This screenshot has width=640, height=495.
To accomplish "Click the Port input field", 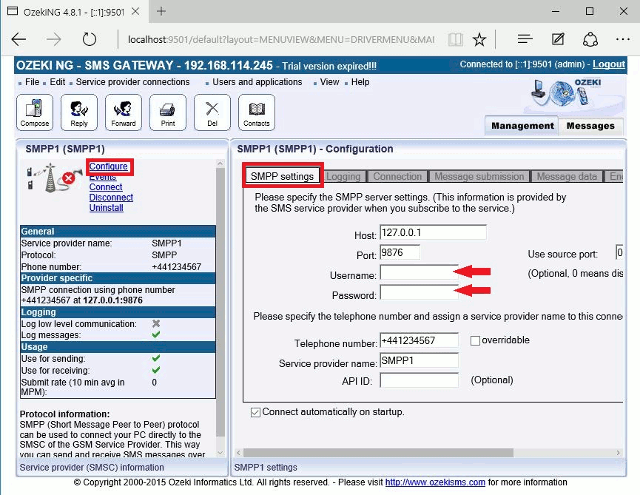I will [x=400, y=252].
